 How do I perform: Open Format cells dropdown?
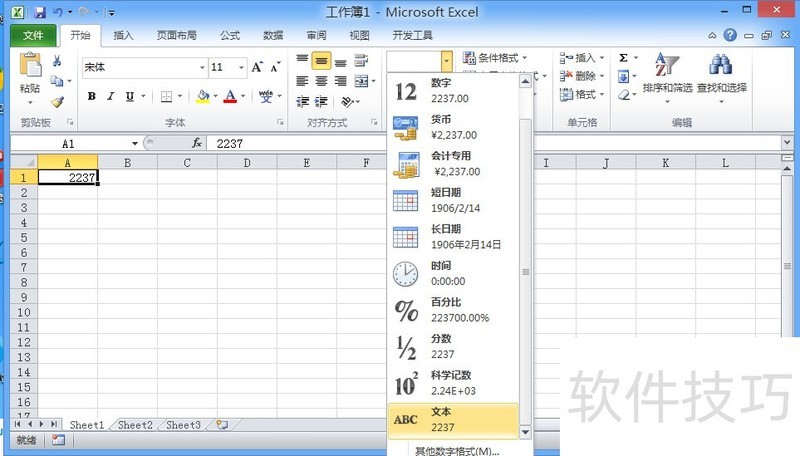click(582, 94)
